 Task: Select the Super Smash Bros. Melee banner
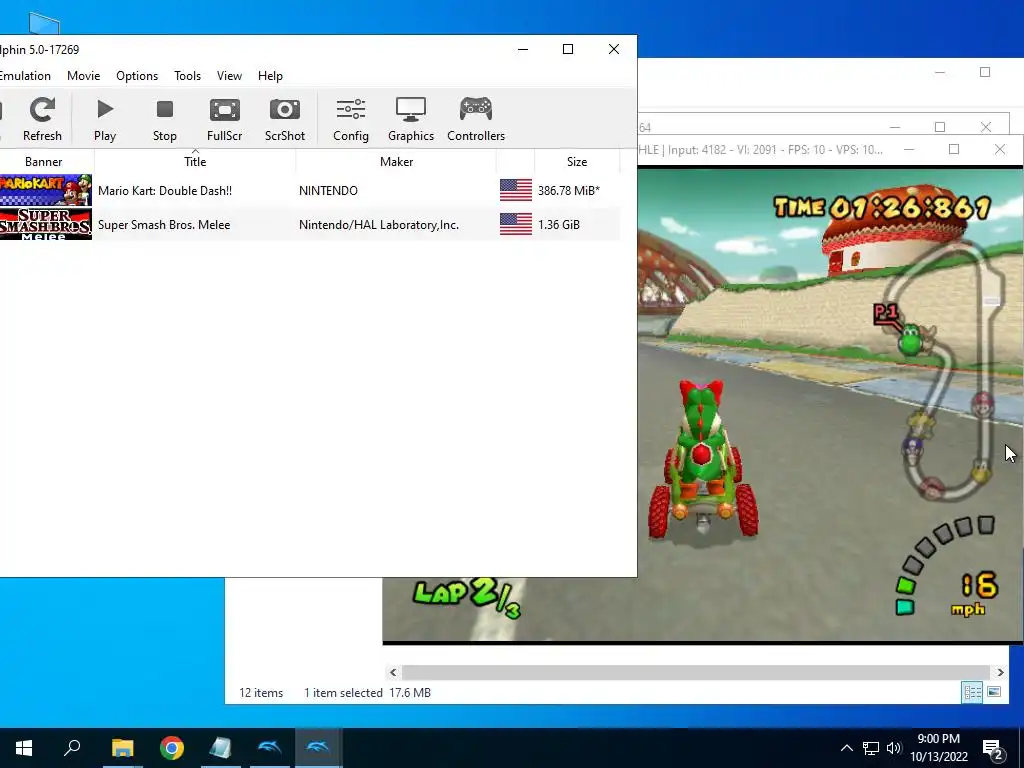pos(46,224)
